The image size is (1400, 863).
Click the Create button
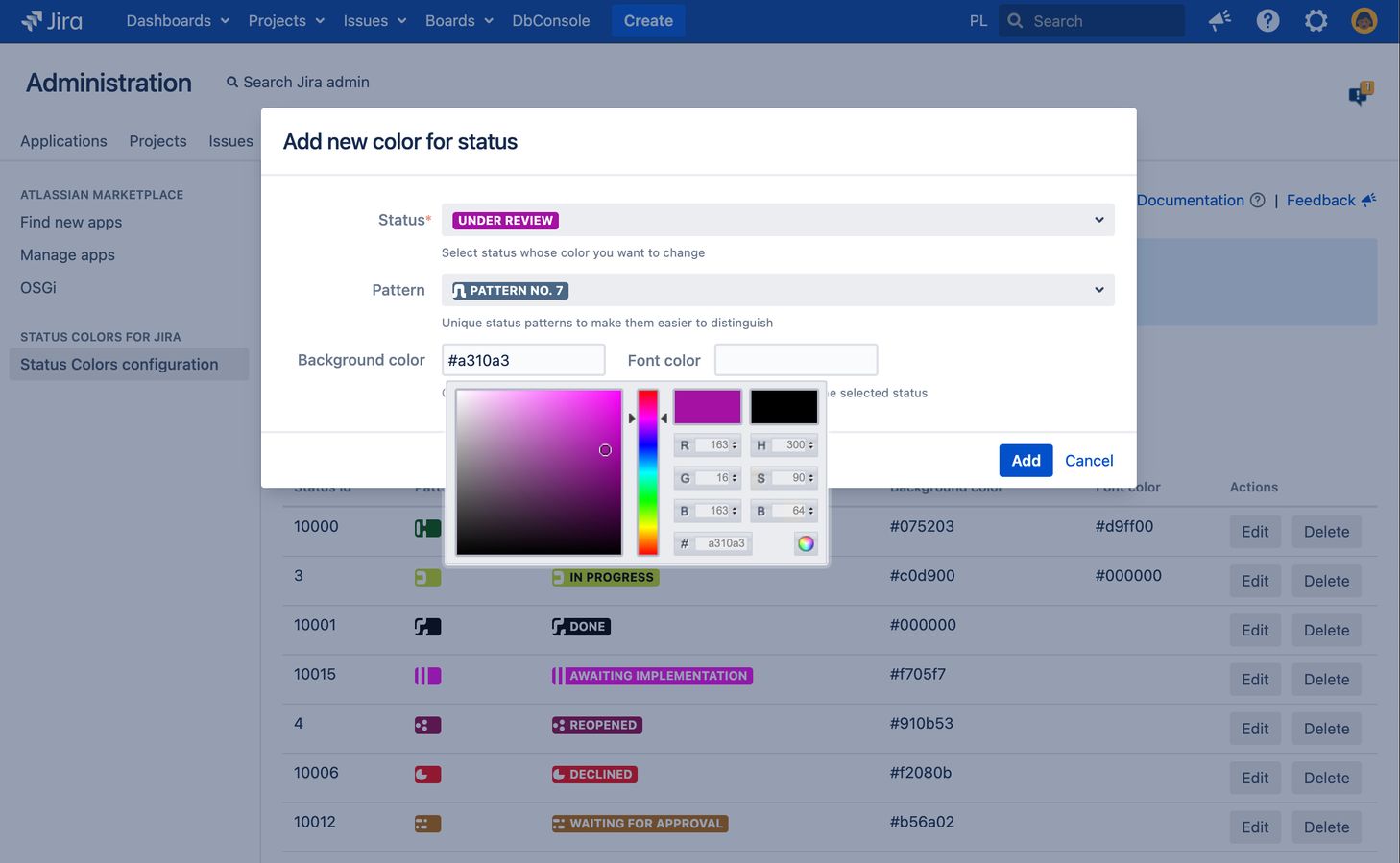click(x=648, y=20)
